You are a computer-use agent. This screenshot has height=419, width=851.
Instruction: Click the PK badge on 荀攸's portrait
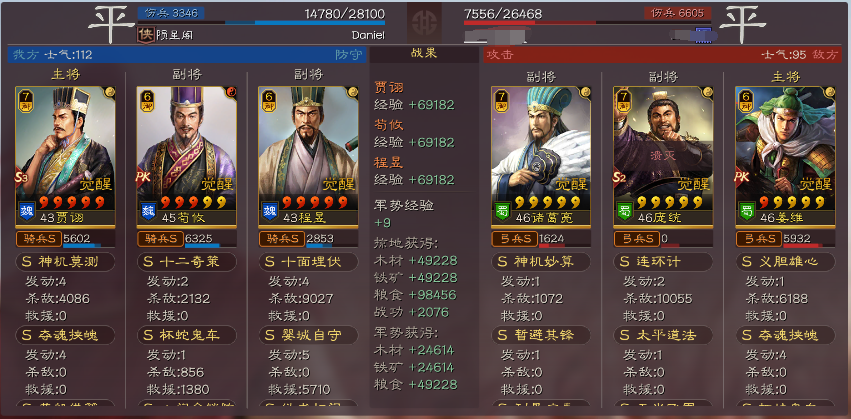pyautogui.click(x=143, y=177)
